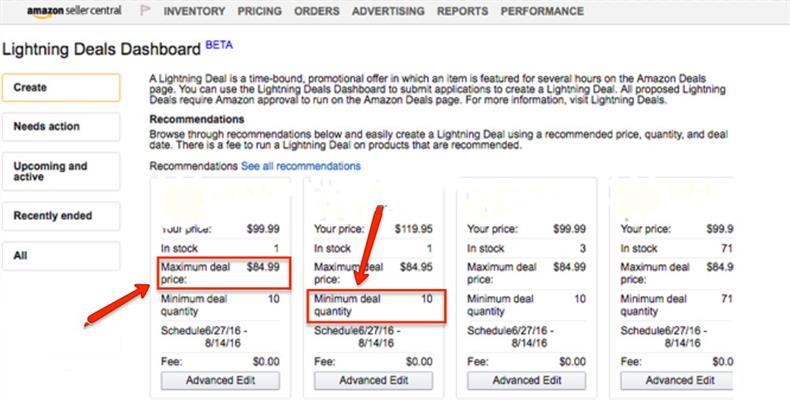Open the ADVERTISING menu

tap(388, 11)
